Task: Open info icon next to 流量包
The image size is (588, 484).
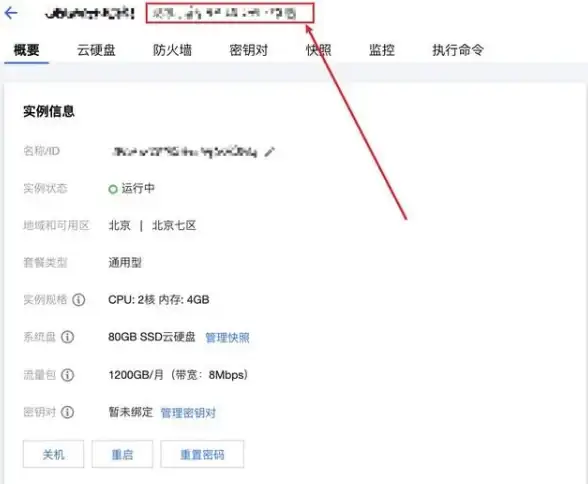Action: (68, 375)
